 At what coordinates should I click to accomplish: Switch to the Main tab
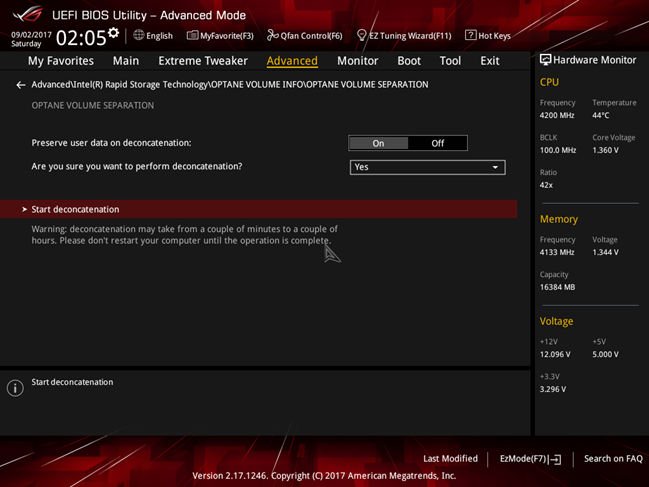[126, 61]
